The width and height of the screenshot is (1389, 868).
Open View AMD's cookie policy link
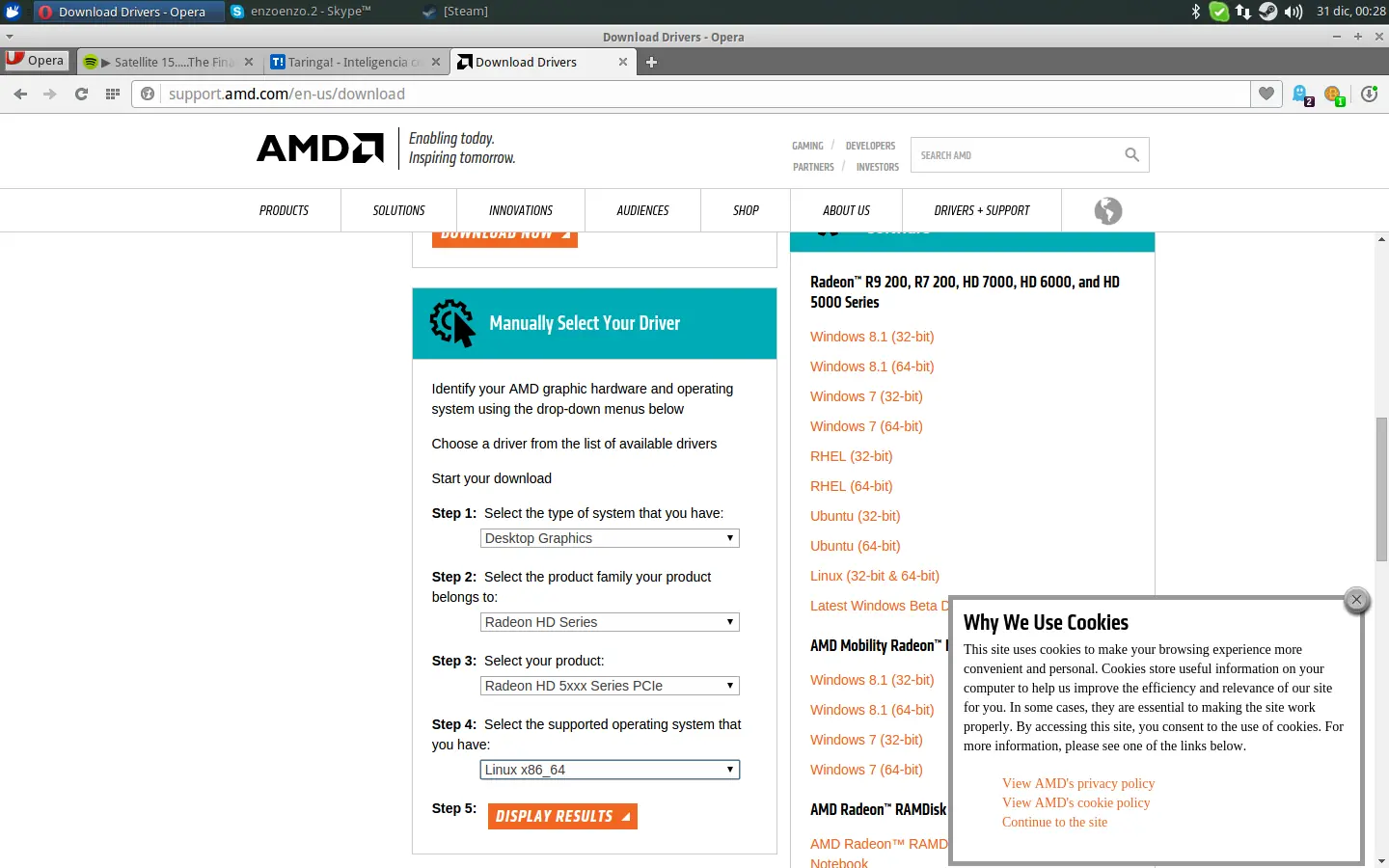coord(1076,802)
